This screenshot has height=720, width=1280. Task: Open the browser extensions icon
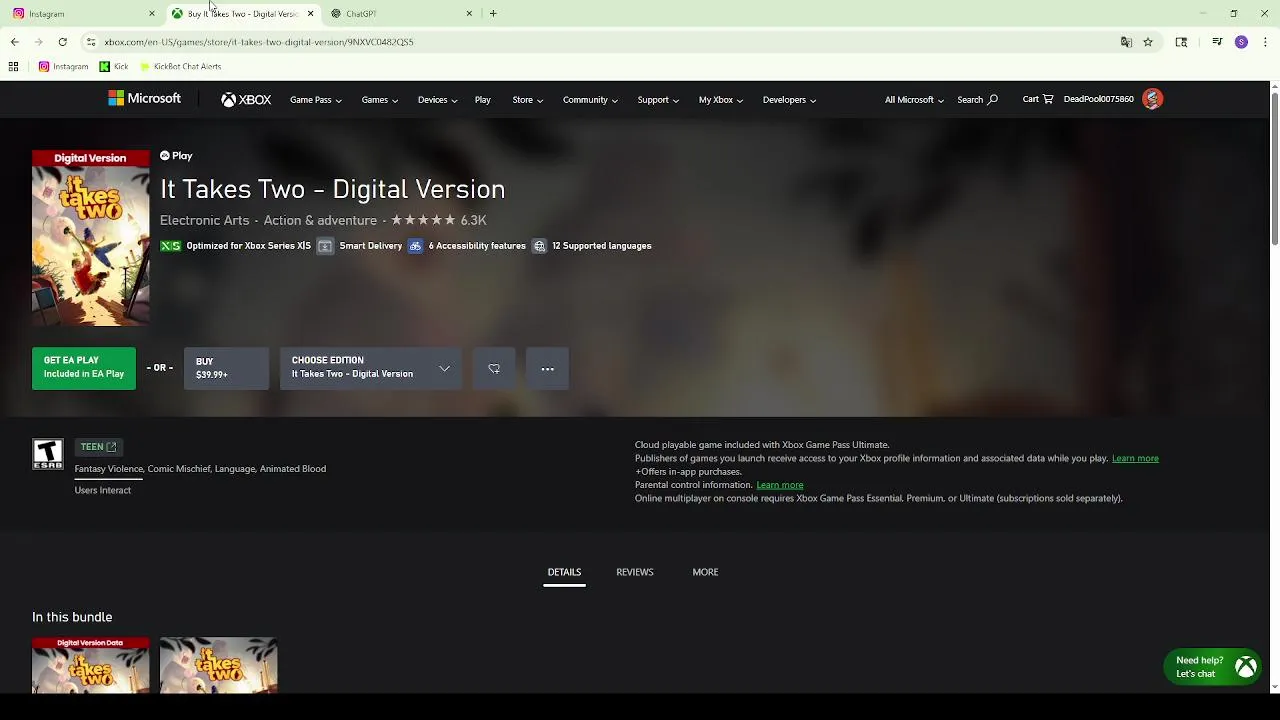(x=1181, y=42)
